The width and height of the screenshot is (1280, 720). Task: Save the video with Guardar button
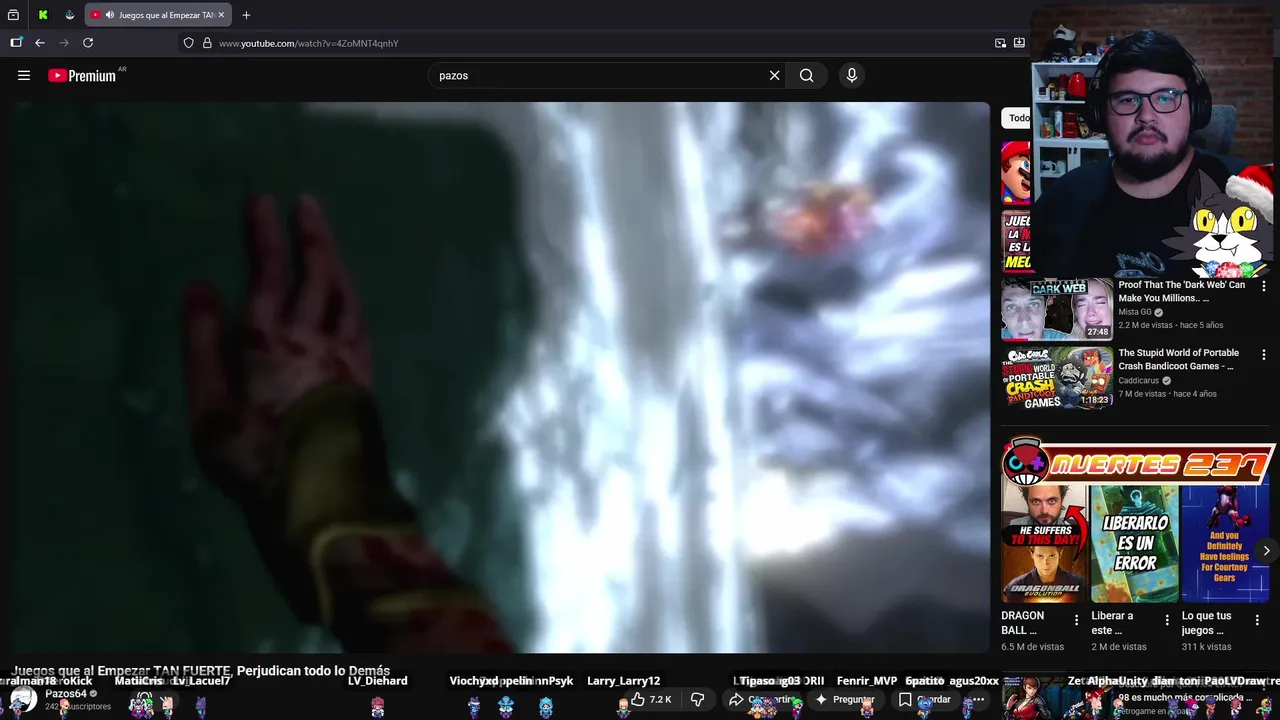pos(928,699)
